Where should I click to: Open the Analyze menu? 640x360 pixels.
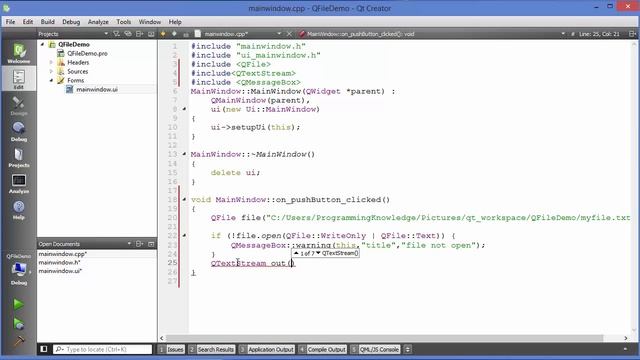point(98,22)
